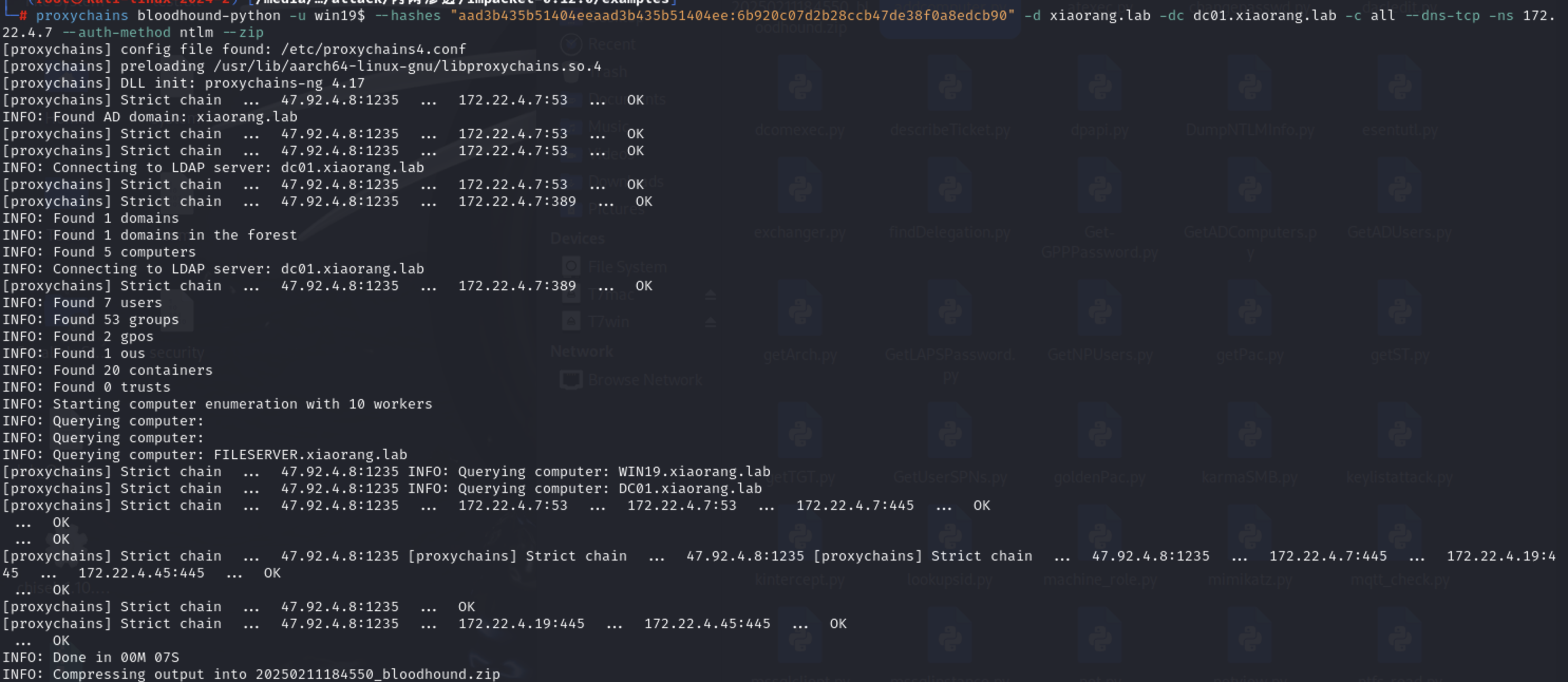Click INFO: Found 20 containers line
The width and height of the screenshot is (1568, 682).
(108, 370)
